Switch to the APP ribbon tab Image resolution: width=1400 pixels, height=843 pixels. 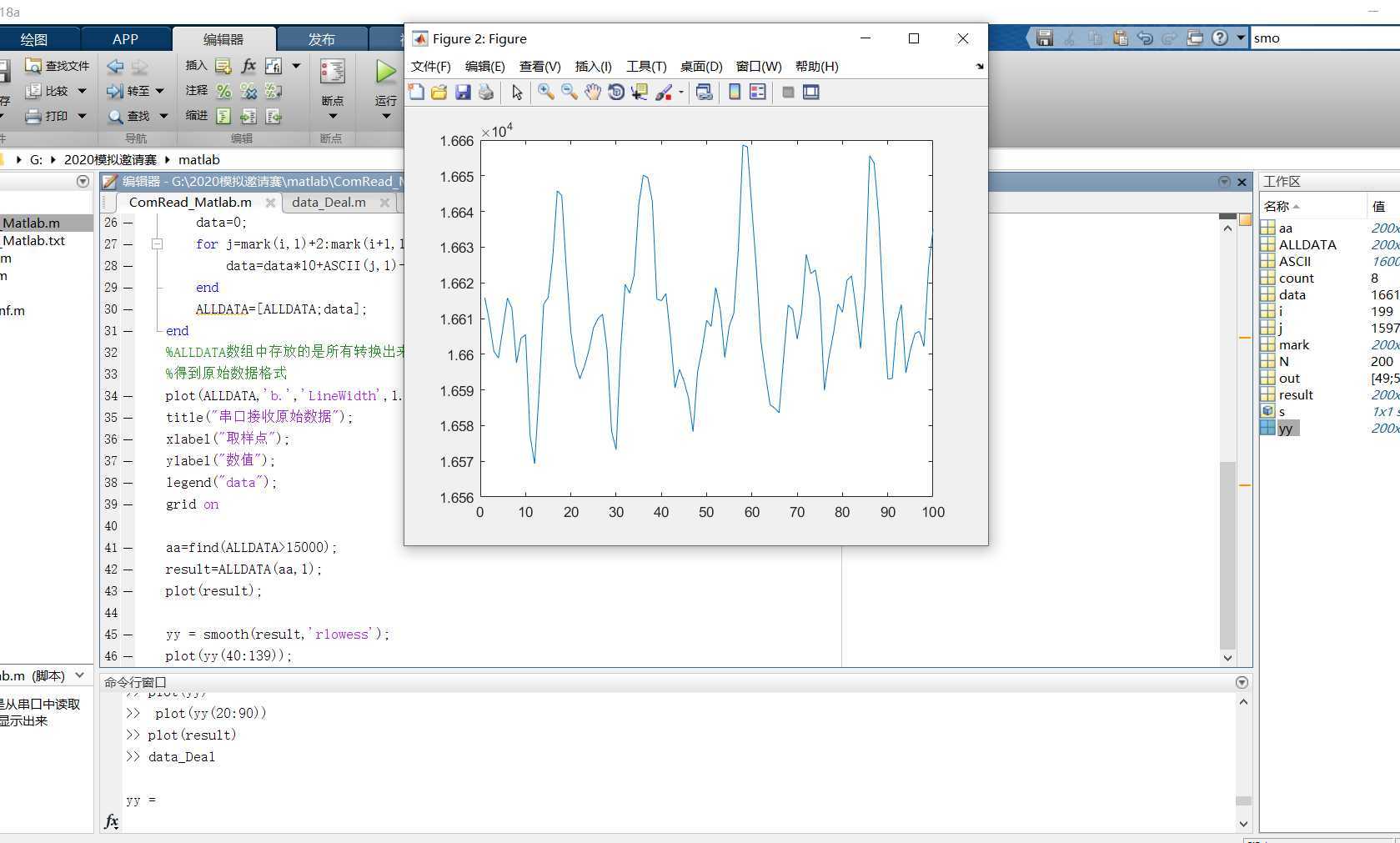coord(125,39)
